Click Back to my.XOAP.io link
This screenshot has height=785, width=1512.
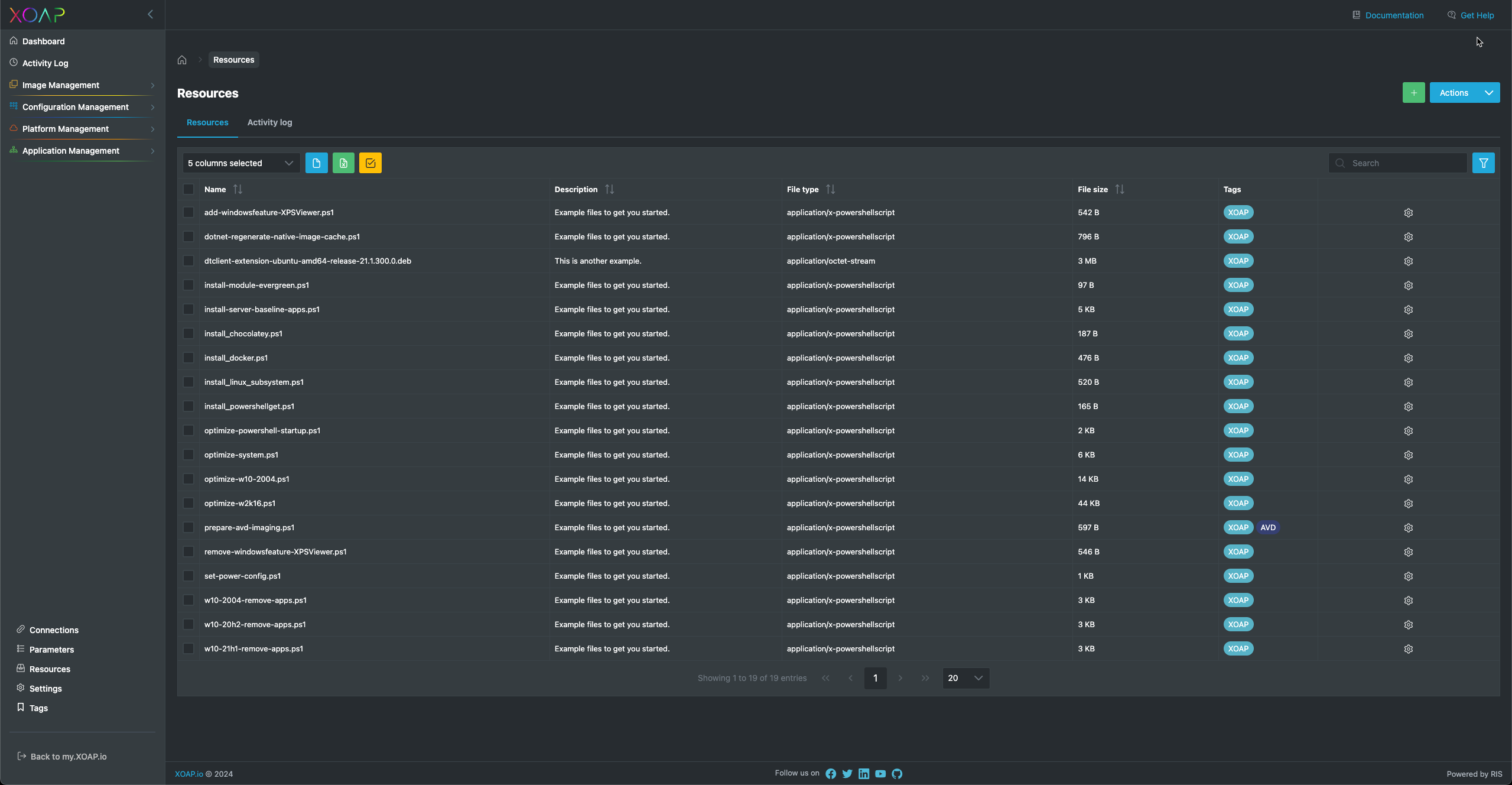click(x=68, y=757)
